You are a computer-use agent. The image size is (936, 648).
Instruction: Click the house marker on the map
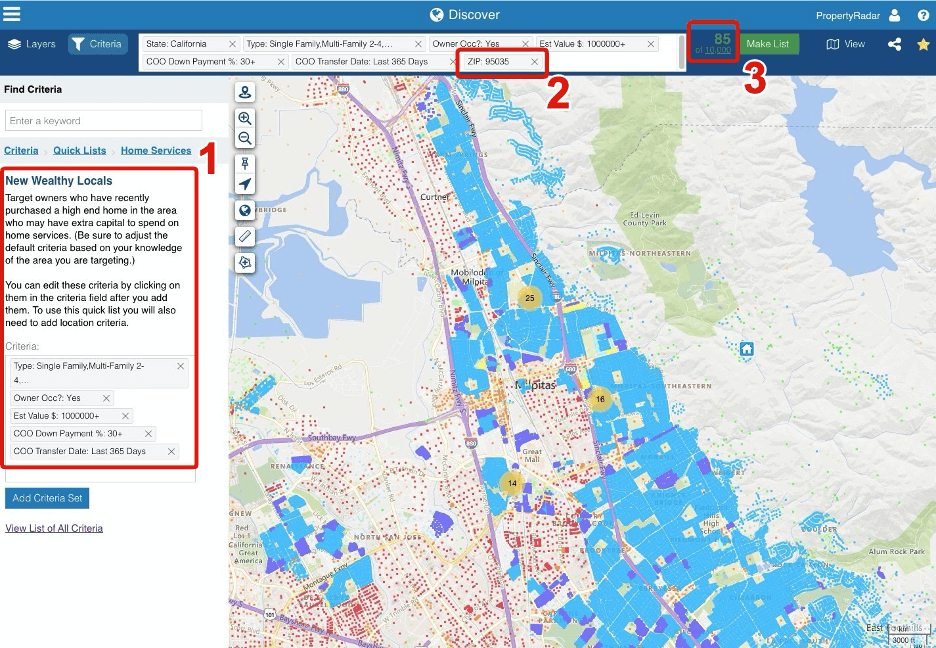point(747,348)
